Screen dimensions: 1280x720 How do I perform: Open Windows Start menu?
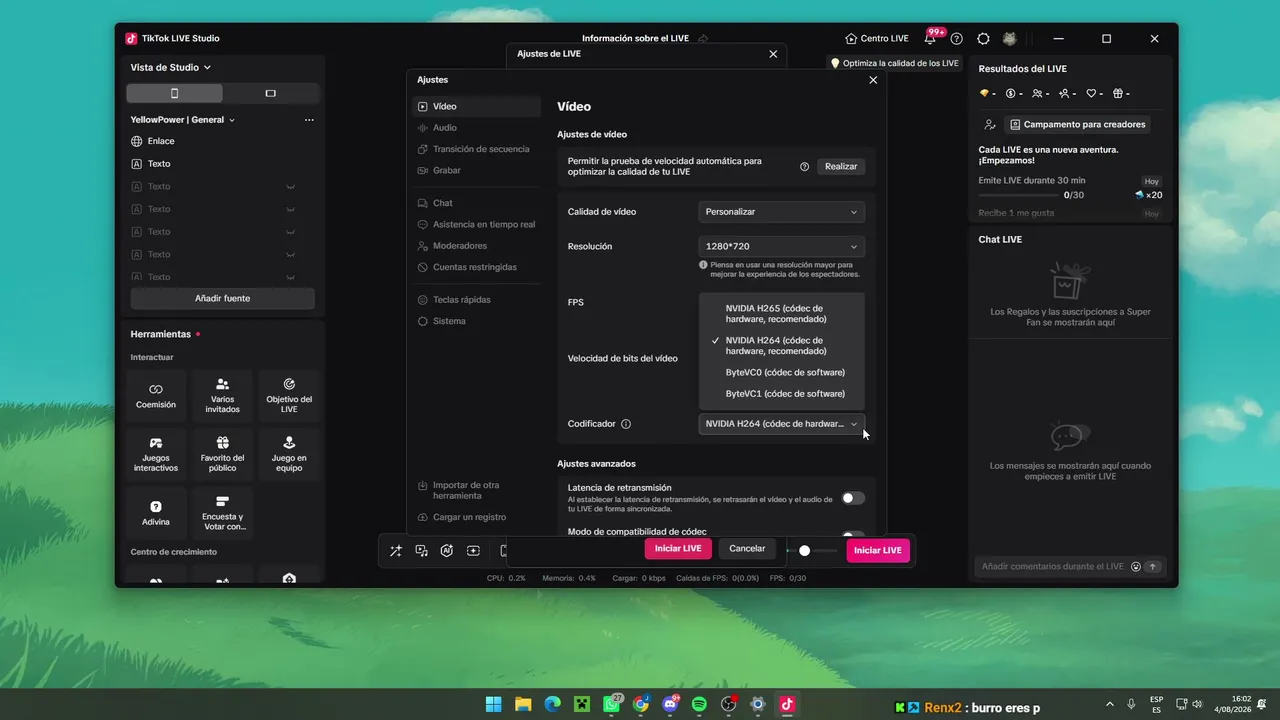point(494,705)
